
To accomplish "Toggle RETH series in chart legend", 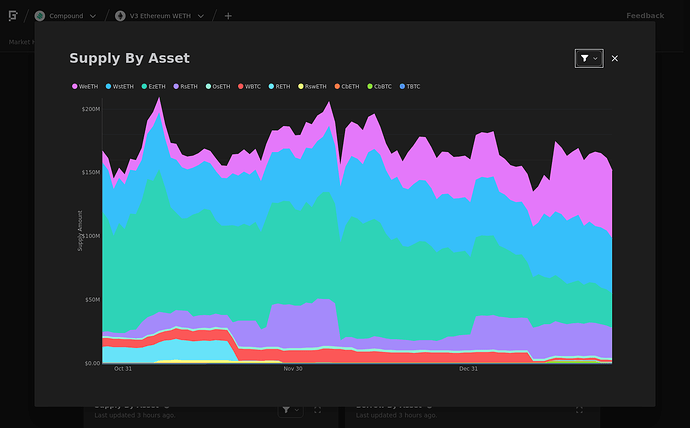I will [279, 87].
